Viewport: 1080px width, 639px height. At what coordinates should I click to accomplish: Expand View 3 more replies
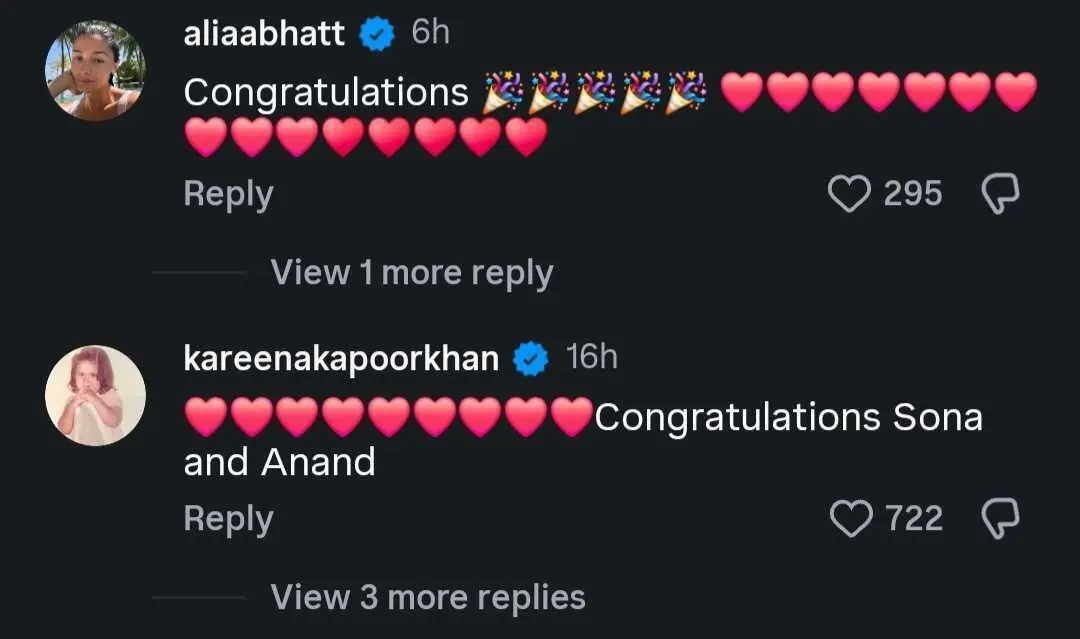click(x=428, y=597)
